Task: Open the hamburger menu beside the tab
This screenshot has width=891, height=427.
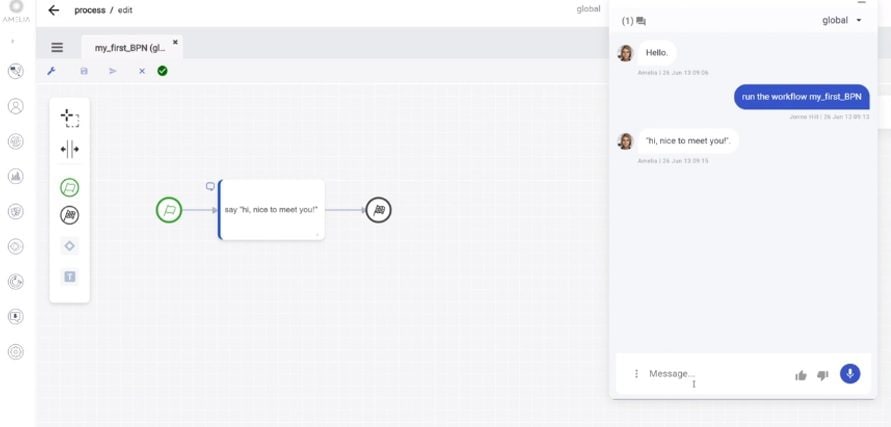Action: (x=57, y=47)
